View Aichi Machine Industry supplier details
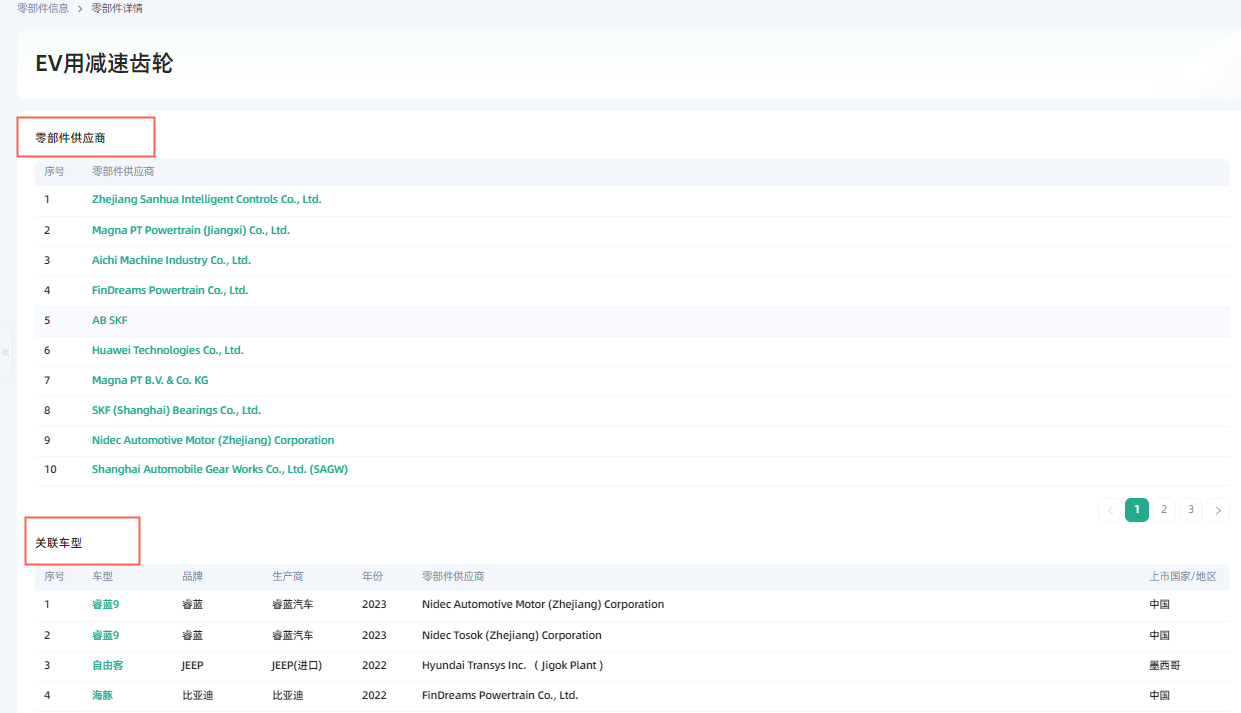 click(x=171, y=260)
